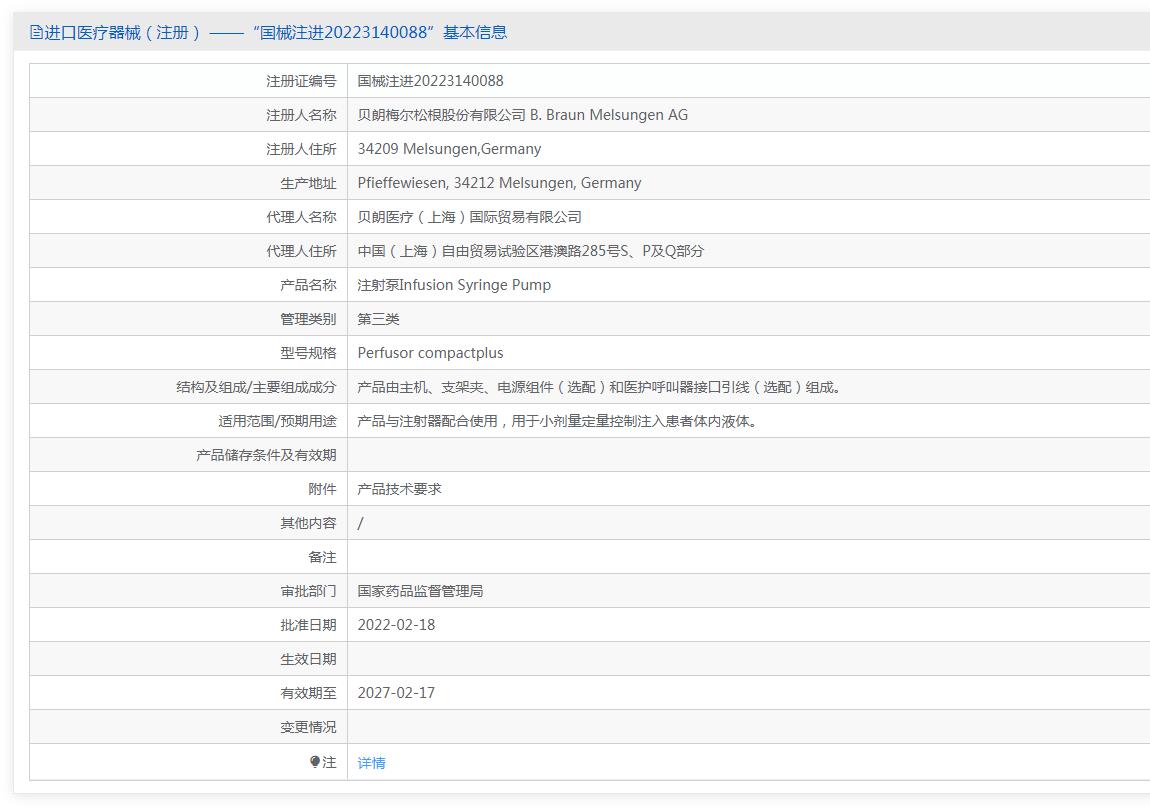Click the approval date 2022-02-18

[396, 625]
